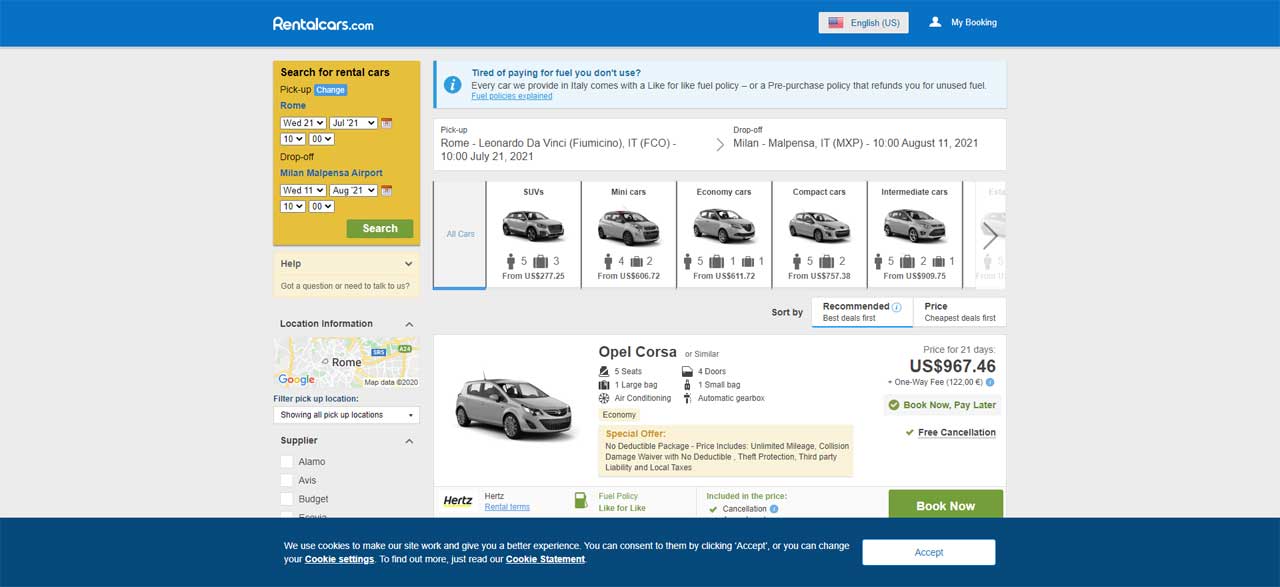Screen dimensions: 1280x587
Task: Click the 4 Doors icon
Action: point(688,371)
